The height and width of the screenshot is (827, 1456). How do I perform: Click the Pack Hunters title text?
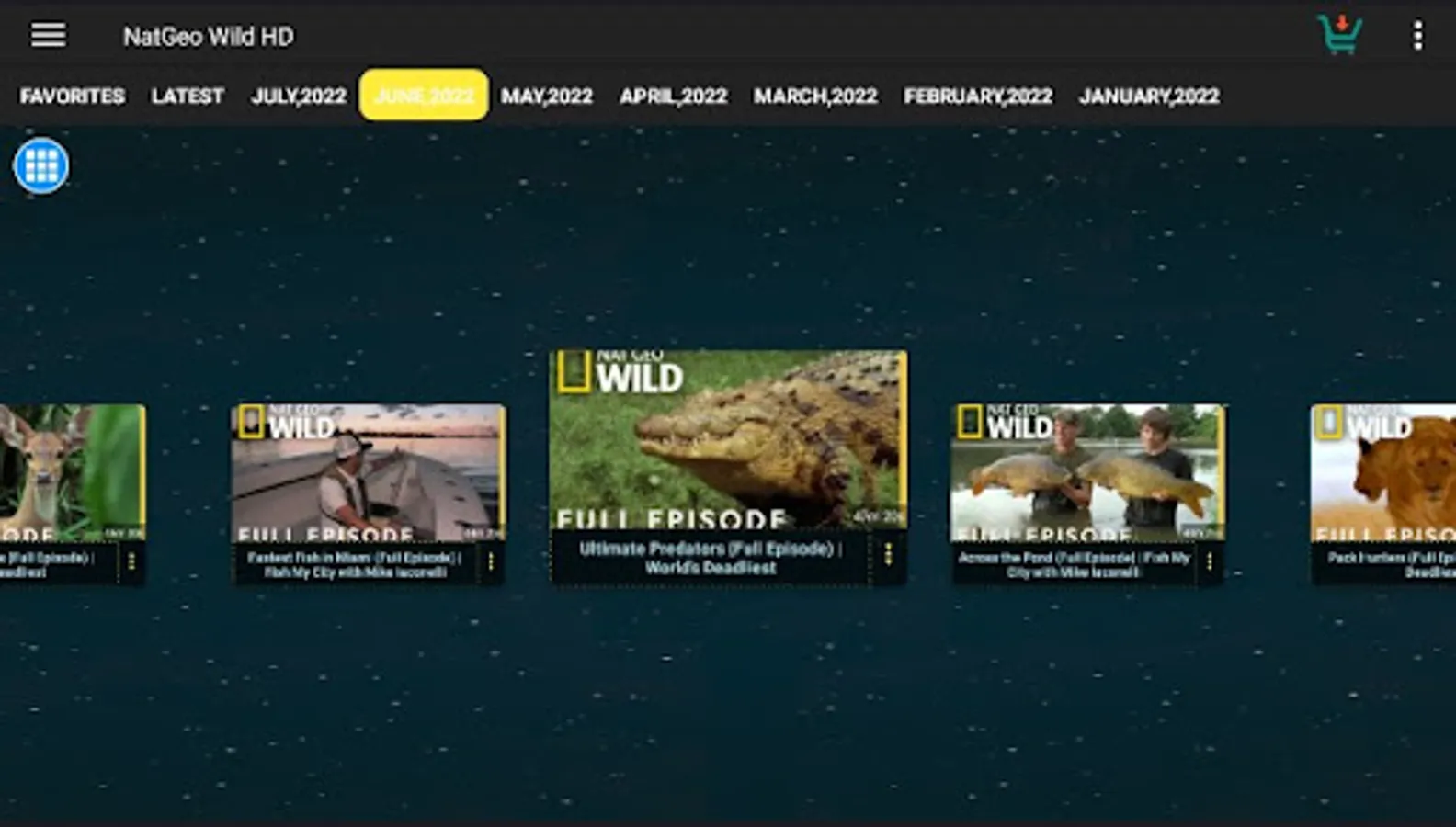[x=1392, y=564]
